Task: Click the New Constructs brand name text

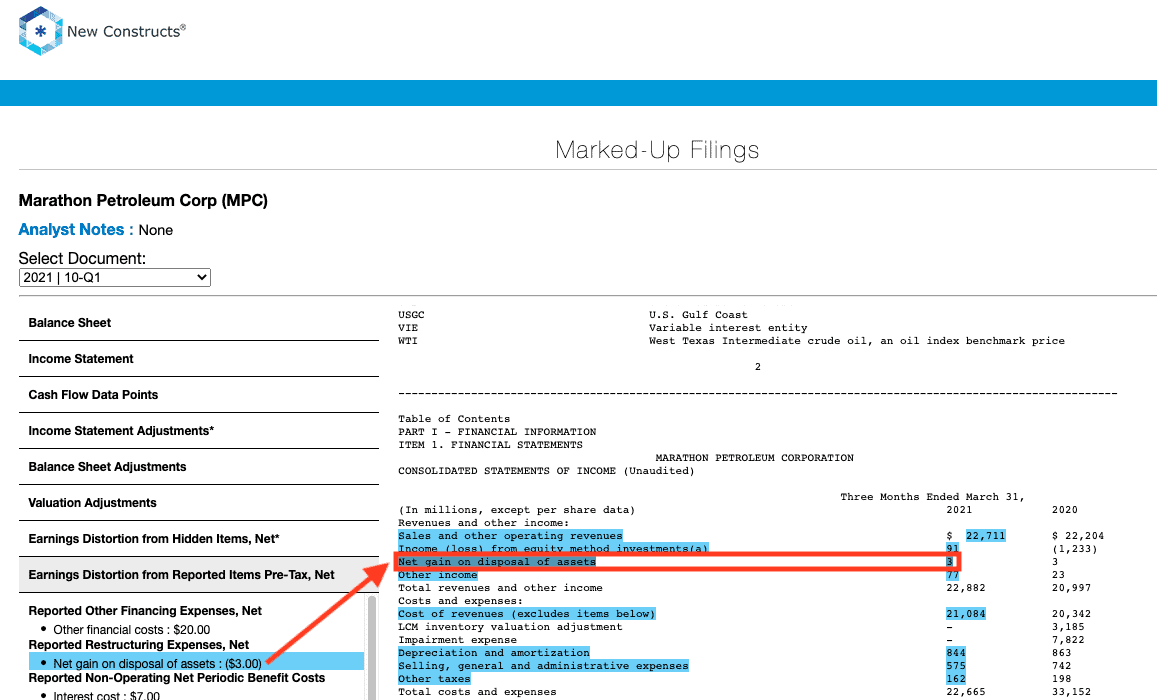Action: pyautogui.click(x=126, y=31)
